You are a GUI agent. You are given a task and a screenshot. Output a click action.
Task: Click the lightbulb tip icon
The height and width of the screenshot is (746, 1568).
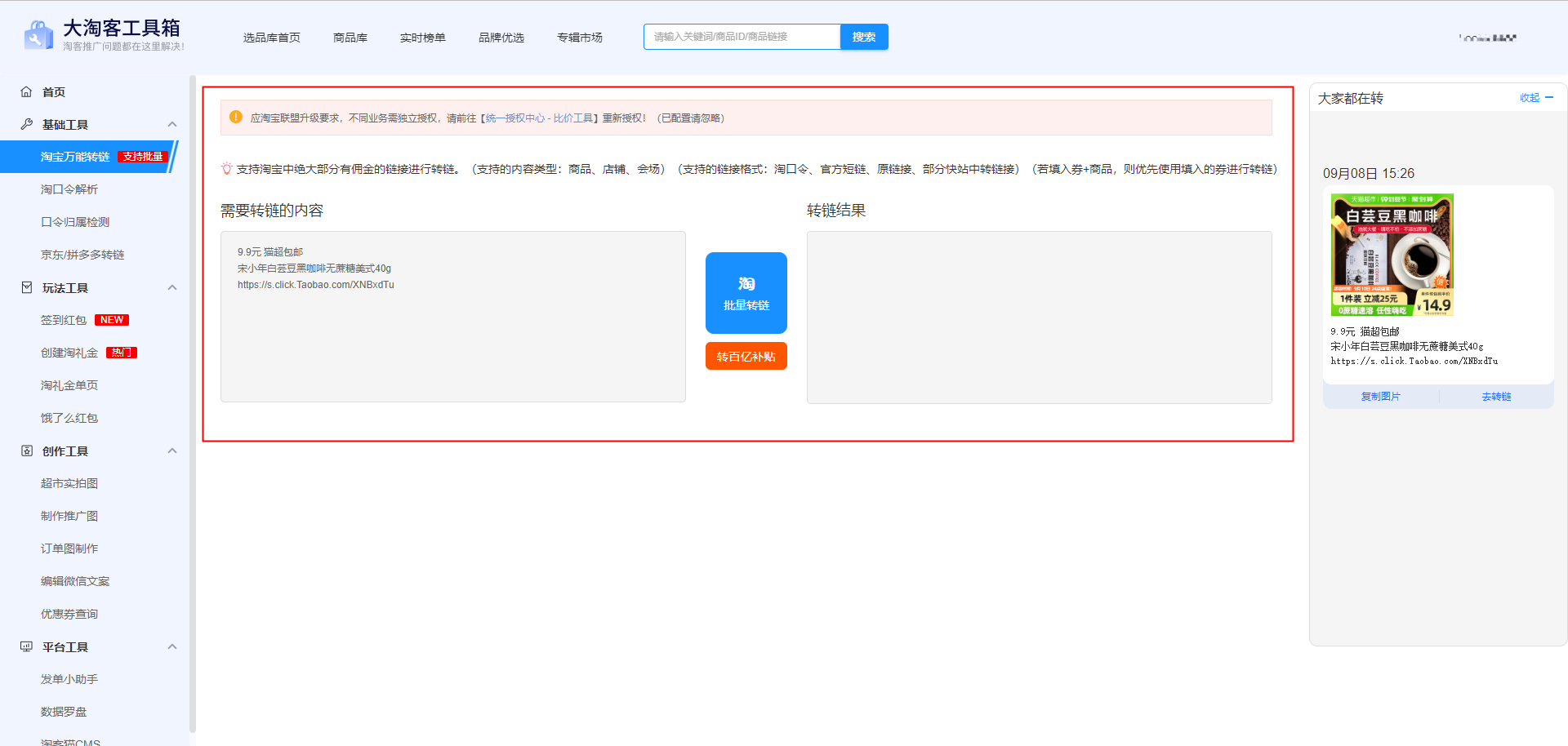click(x=227, y=169)
